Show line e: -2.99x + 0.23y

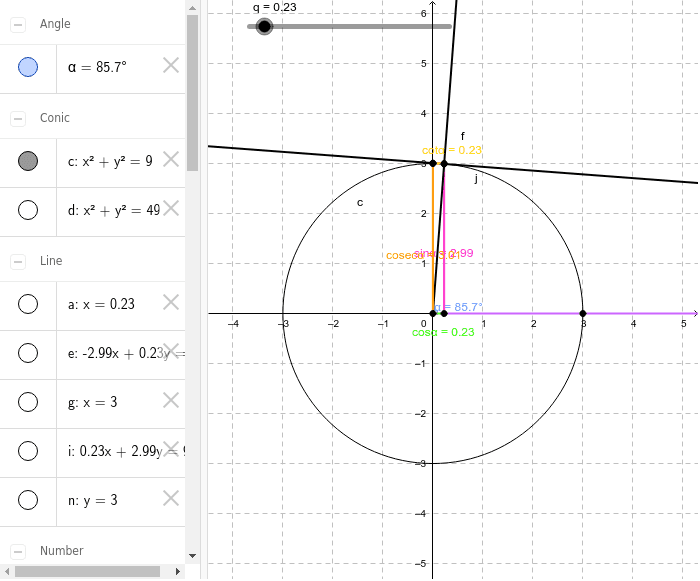tap(28, 353)
